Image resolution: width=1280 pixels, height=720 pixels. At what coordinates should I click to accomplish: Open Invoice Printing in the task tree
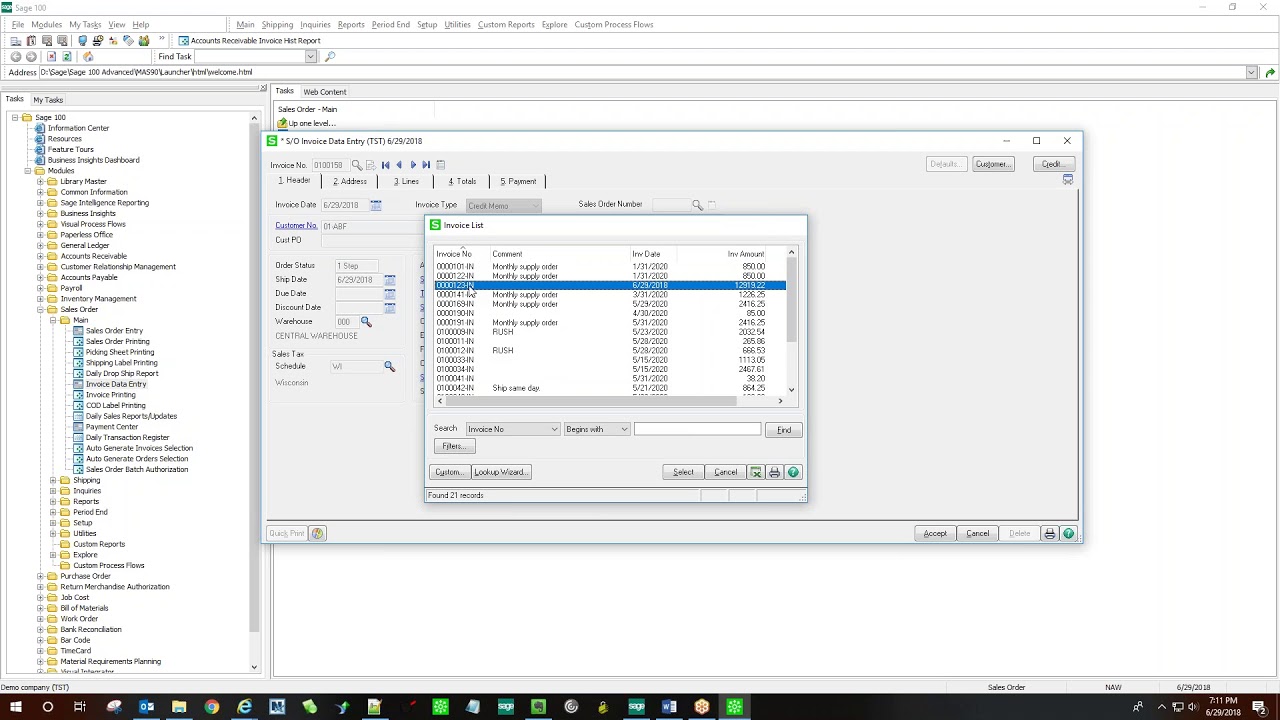[x=110, y=395]
